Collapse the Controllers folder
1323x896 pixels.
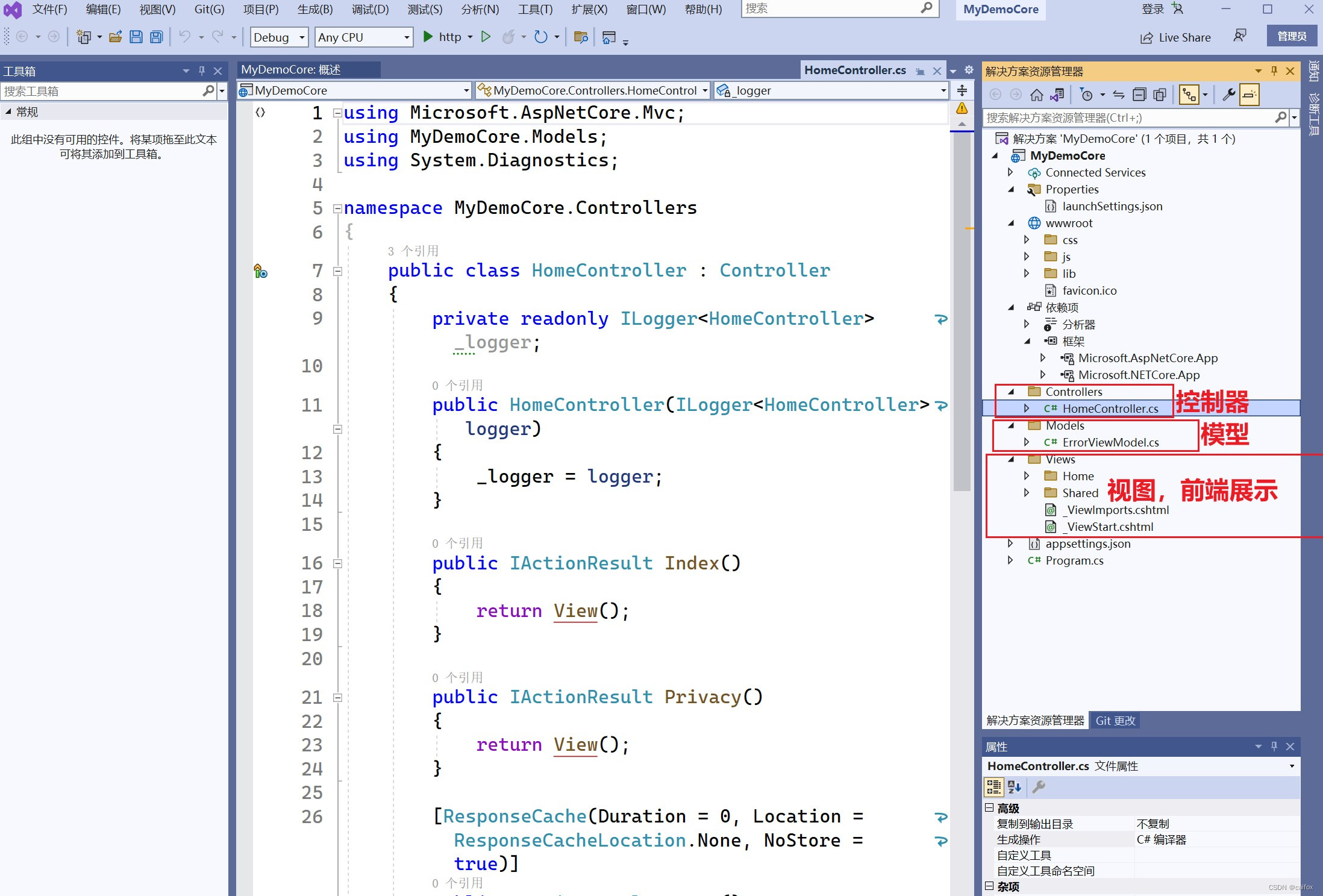[x=1011, y=391]
